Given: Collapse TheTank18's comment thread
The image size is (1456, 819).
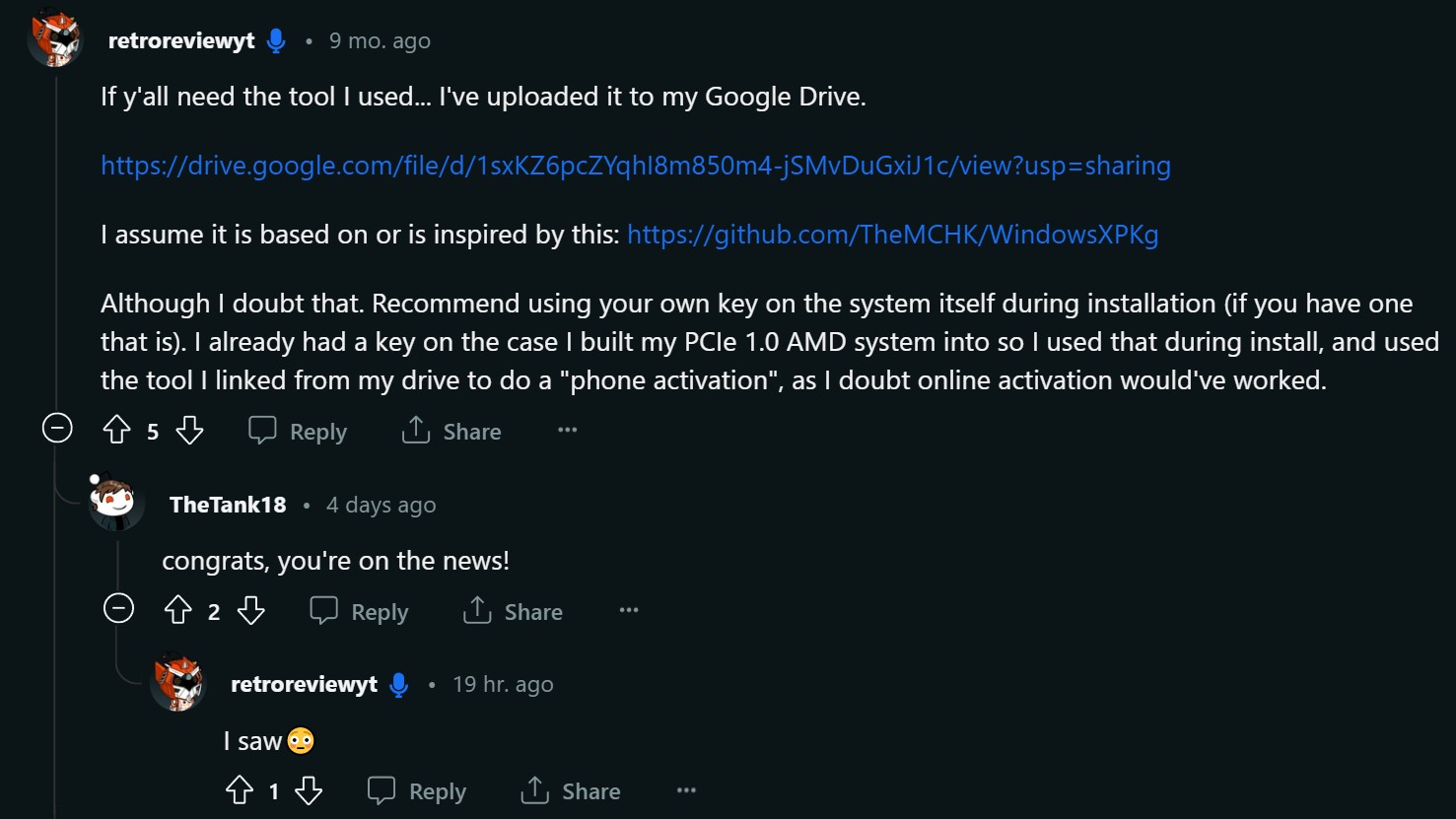Looking at the screenshot, I should click(x=118, y=608).
